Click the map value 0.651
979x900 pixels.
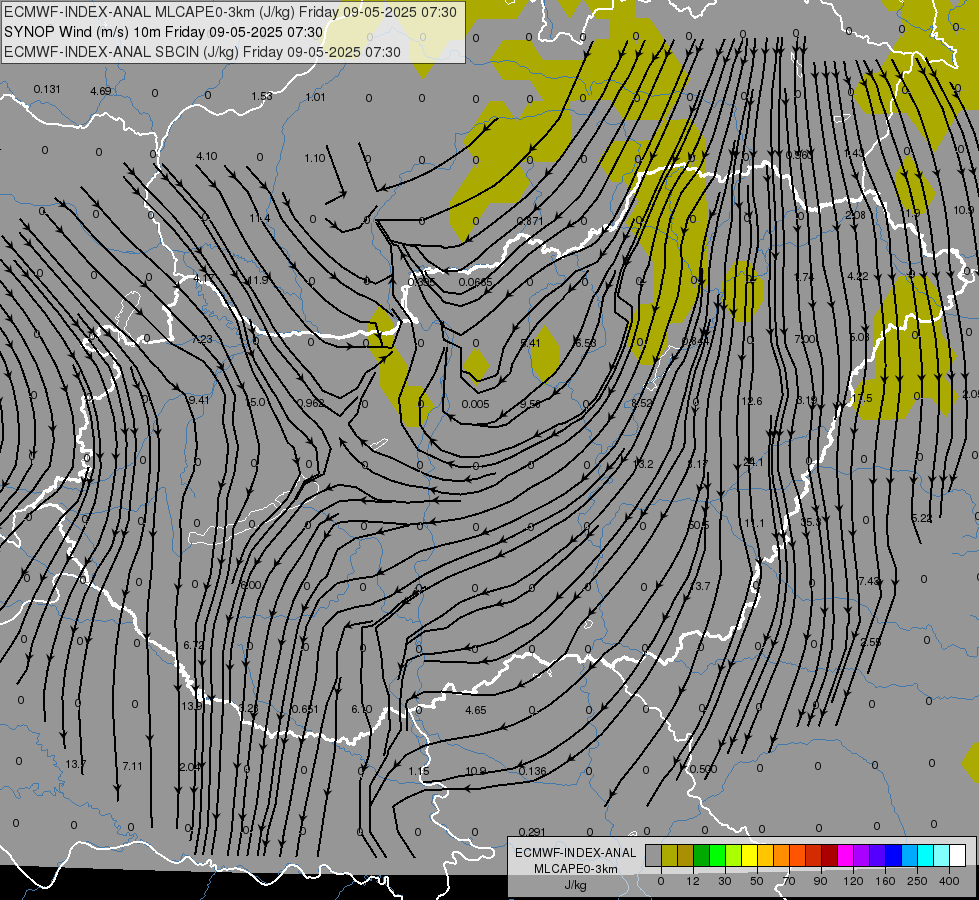coord(305,709)
